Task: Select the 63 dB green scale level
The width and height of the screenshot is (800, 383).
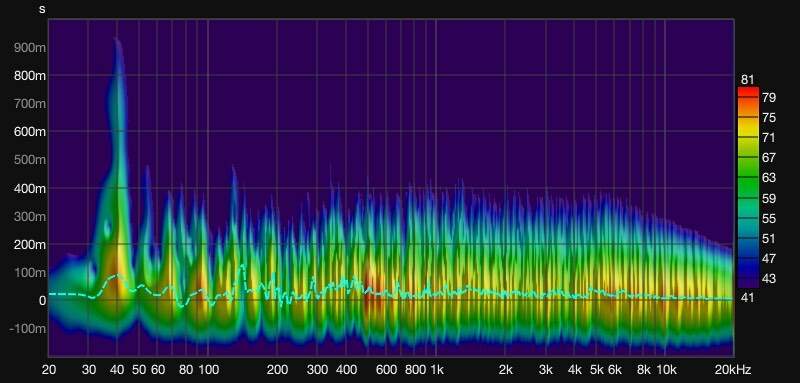Action: pos(769,178)
